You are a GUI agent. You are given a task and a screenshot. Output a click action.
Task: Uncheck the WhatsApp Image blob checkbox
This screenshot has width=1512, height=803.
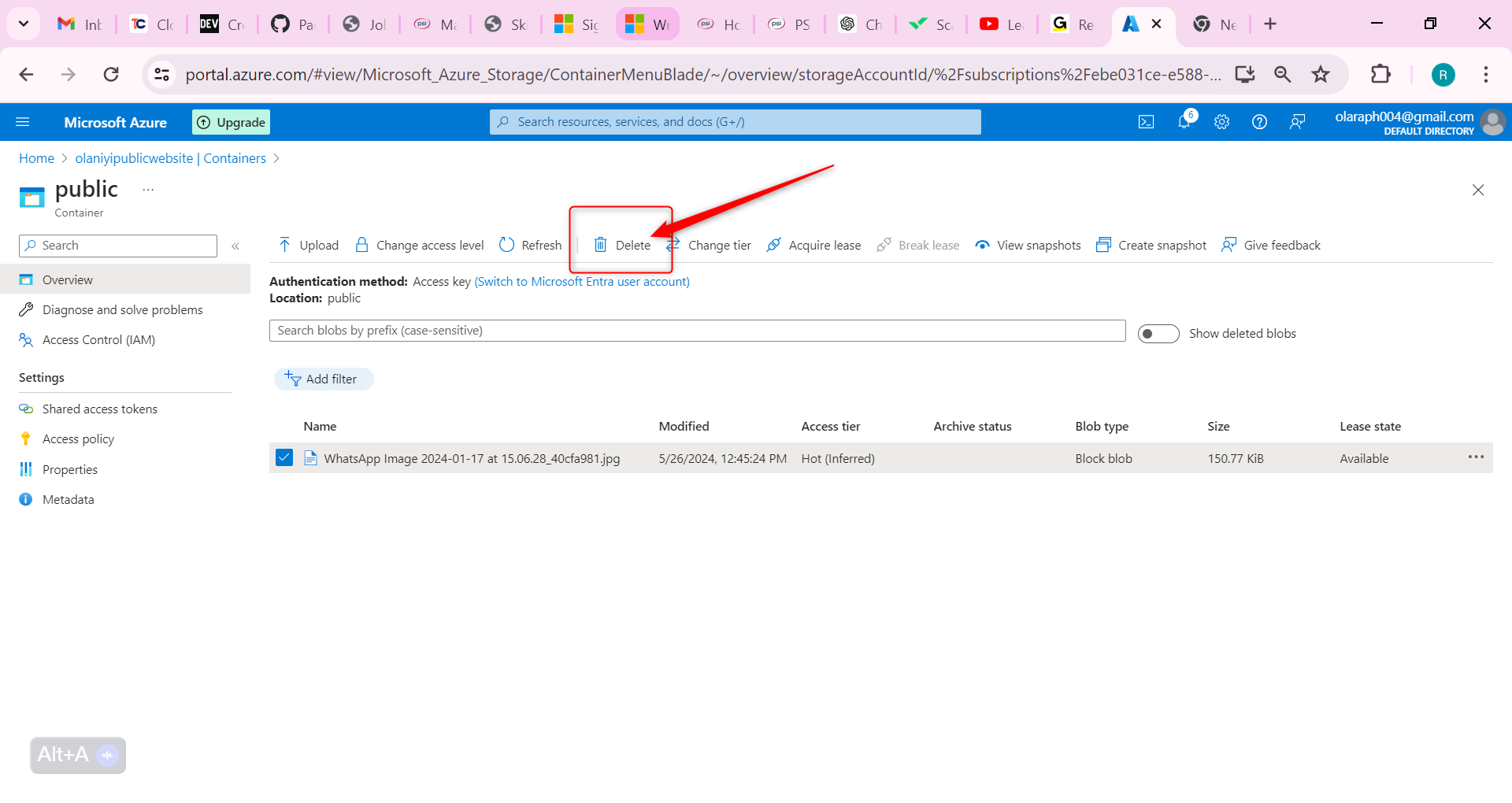click(x=284, y=457)
